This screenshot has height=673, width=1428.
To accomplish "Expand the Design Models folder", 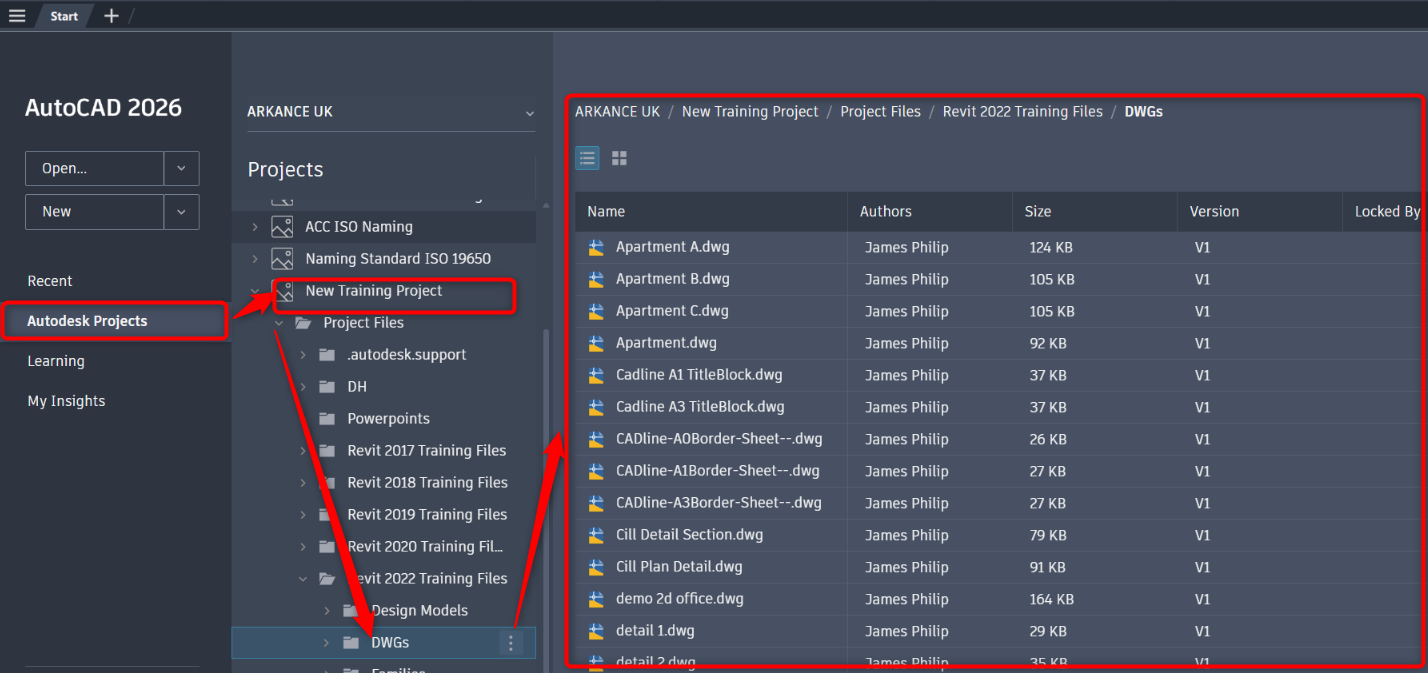I will [327, 611].
